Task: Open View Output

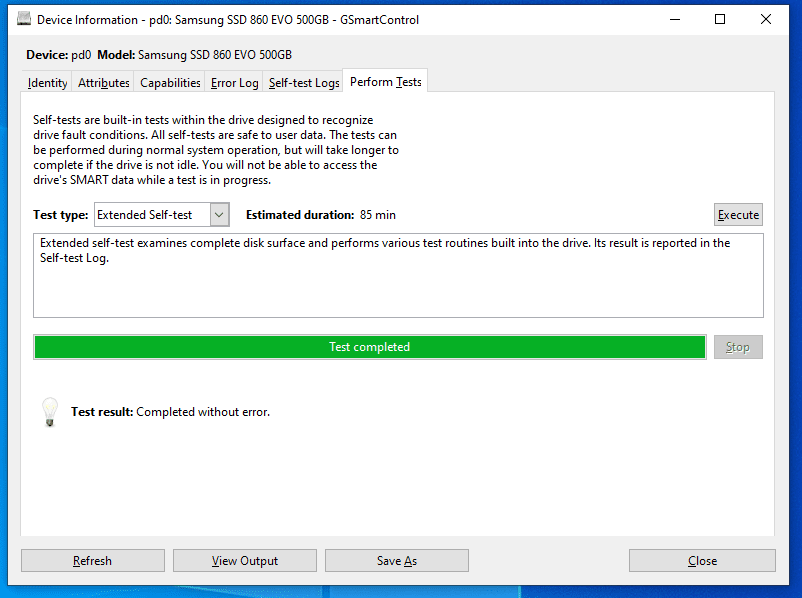Action: tap(244, 561)
